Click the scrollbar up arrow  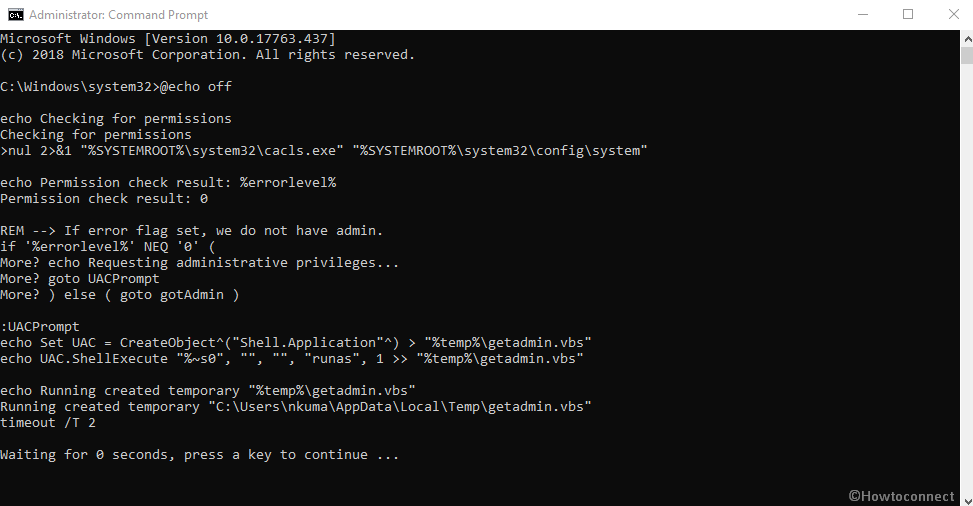coord(967,38)
